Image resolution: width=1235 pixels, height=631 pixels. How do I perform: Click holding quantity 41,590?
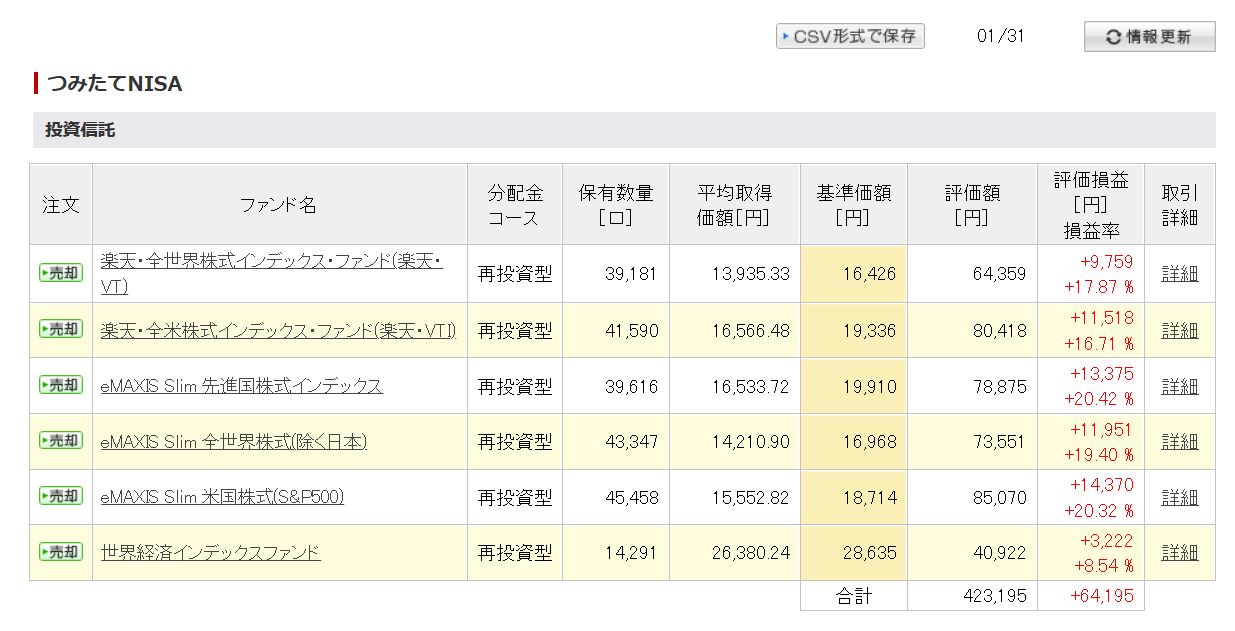click(x=631, y=330)
